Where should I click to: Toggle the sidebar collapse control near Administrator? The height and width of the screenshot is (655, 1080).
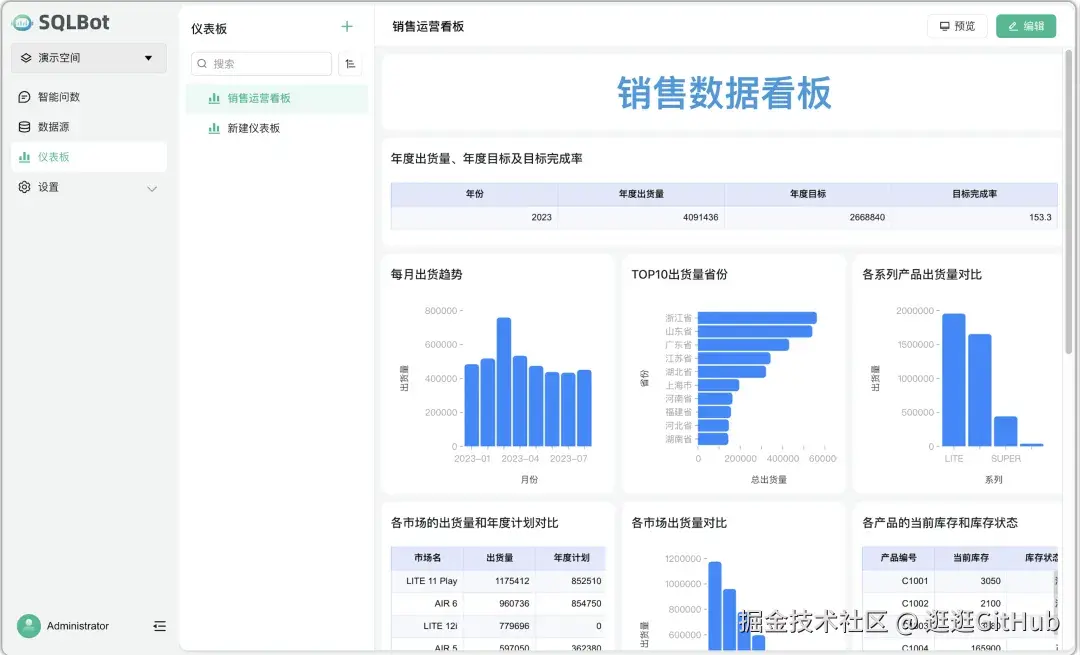[x=159, y=626]
